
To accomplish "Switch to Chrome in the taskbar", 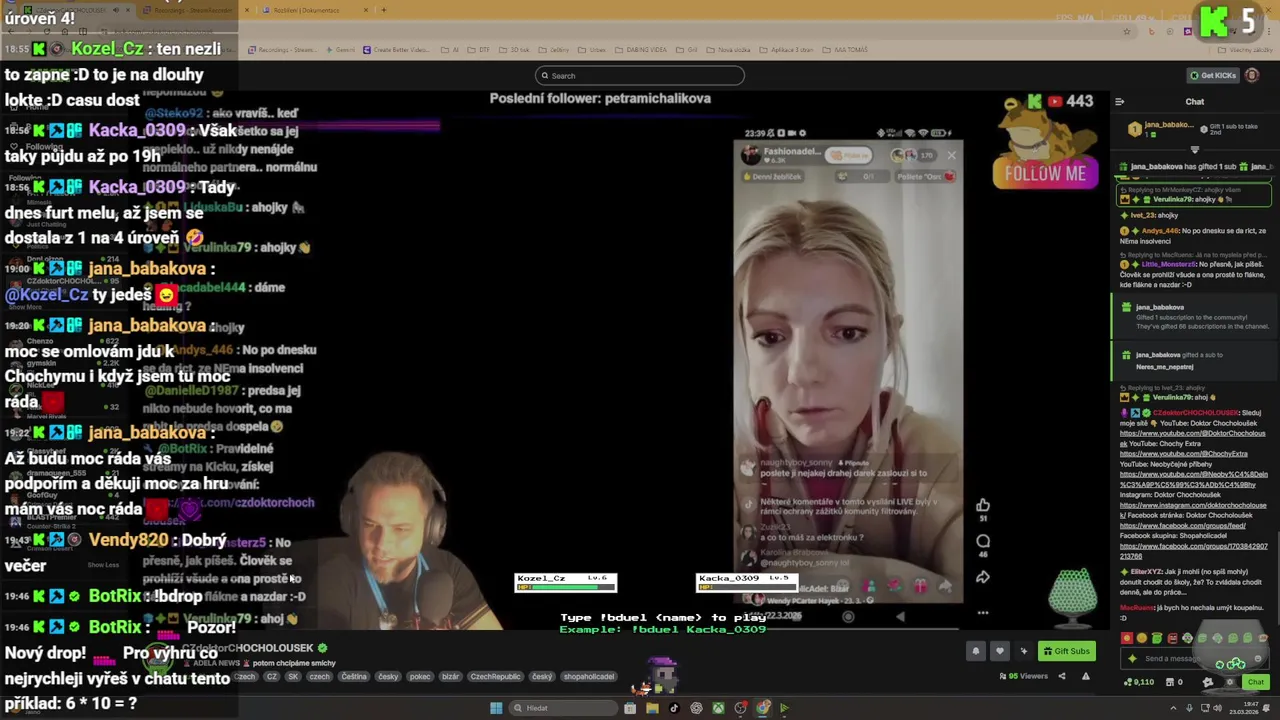I will 762,708.
